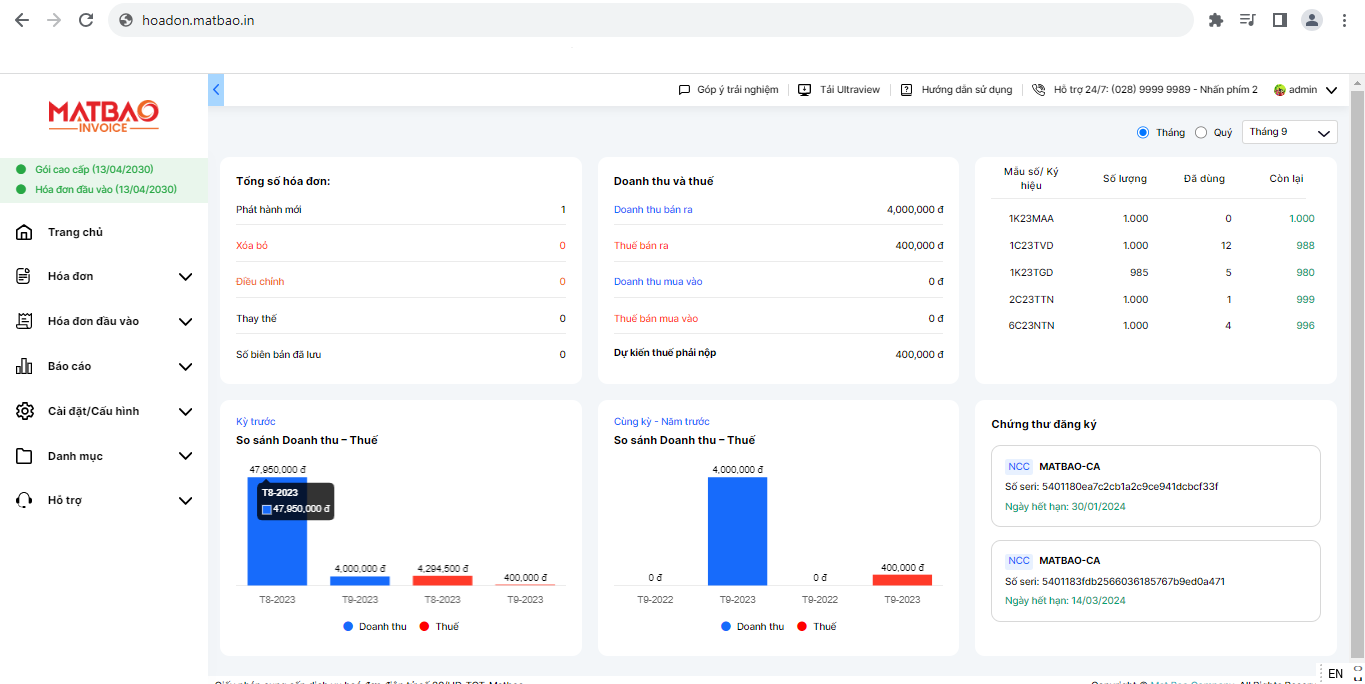This screenshot has height=684, width=1365.
Task: Click the EN language indicator
Action: pyautogui.click(x=1335, y=673)
